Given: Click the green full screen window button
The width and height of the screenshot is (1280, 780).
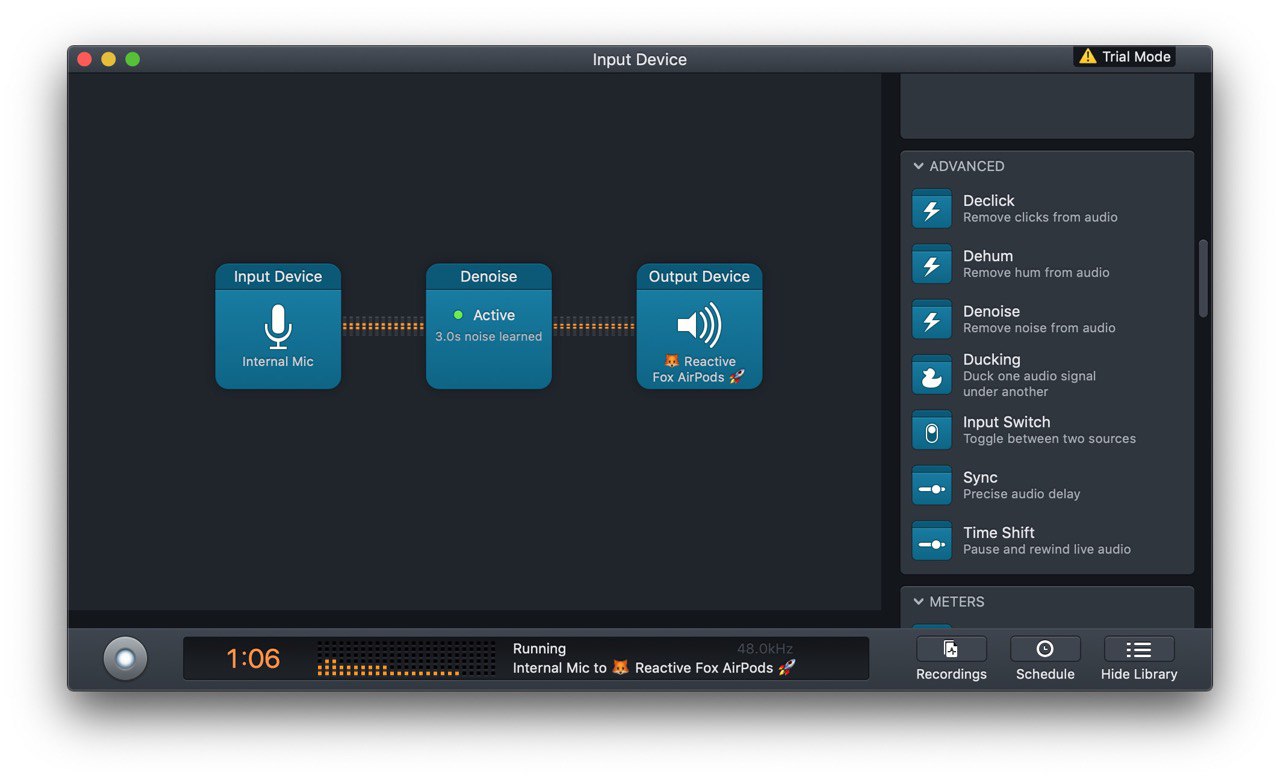Looking at the screenshot, I should click(133, 60).
